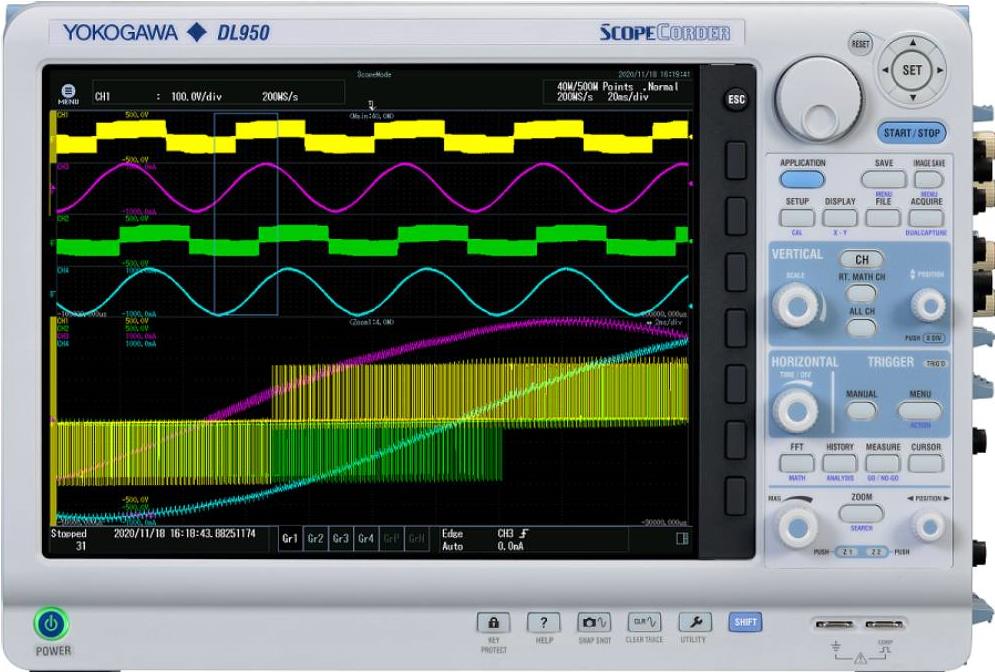Click the ALL CH button
The image size is (995, 672).
pos(861,327)
